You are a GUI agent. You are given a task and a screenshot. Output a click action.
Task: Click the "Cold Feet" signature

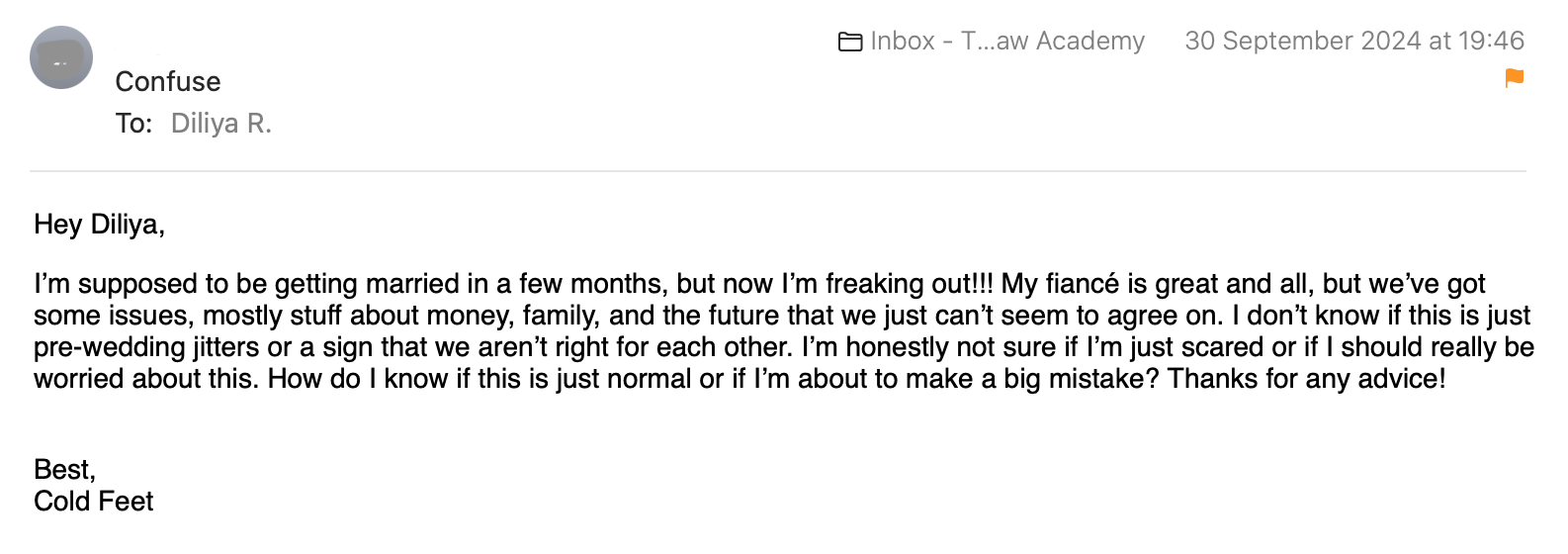pos(94,502)
